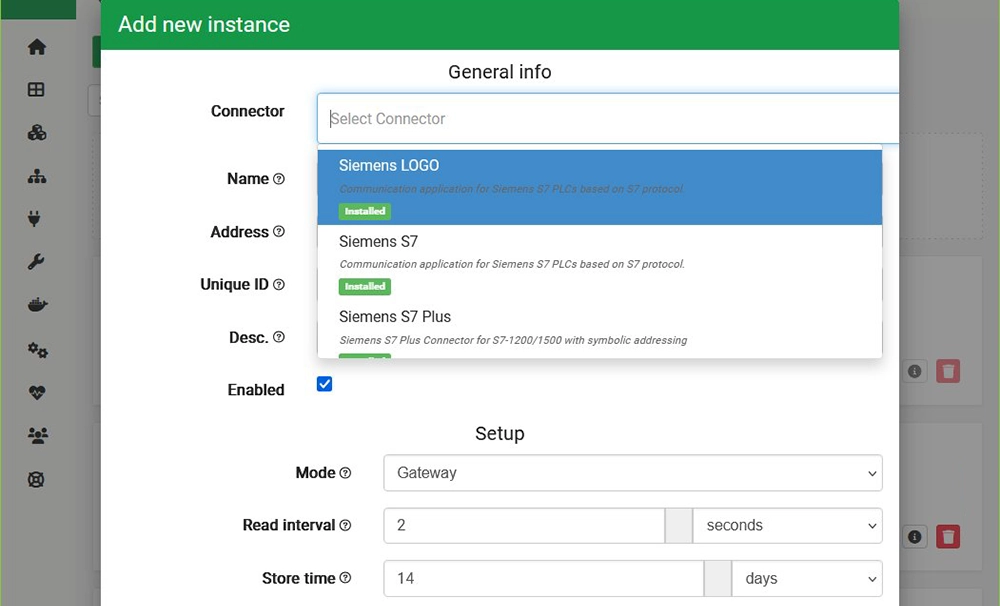Image resolution: width=1000 pixels, height=606 pixels.
Task: Open the life ring support icon
Action: point(36,479)
